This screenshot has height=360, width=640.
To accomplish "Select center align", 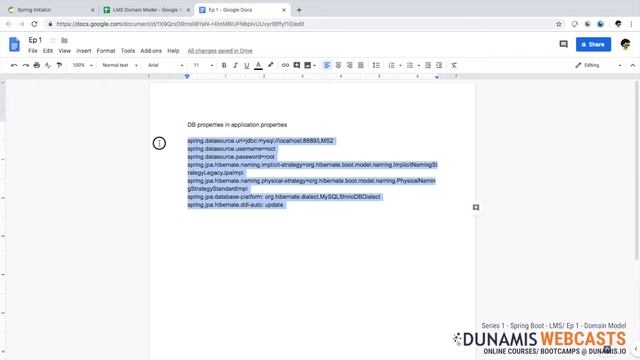I will (x=338, y=65).
